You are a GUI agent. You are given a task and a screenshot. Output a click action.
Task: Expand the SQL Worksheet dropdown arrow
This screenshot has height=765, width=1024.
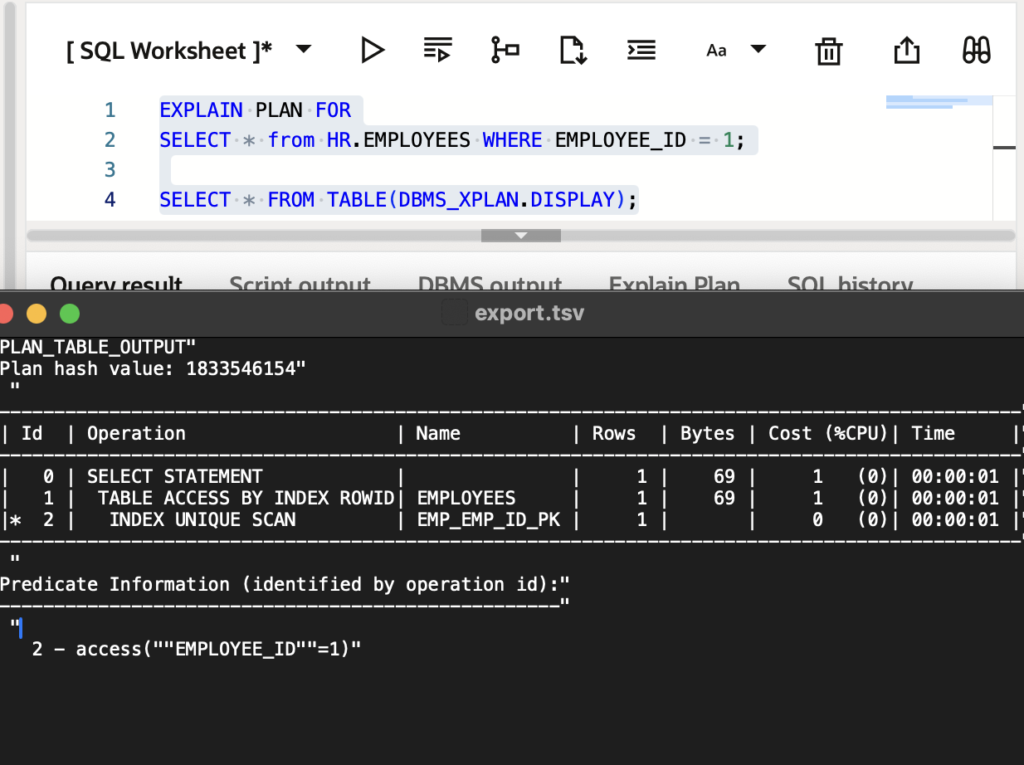[304, 50]
